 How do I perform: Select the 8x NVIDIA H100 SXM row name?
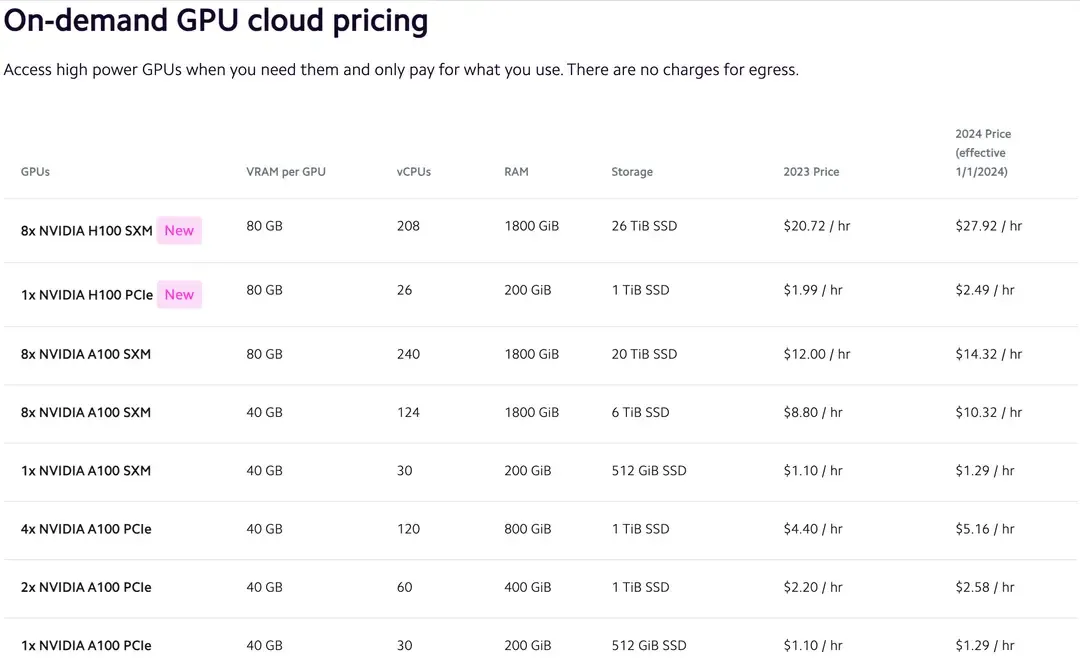87,231
